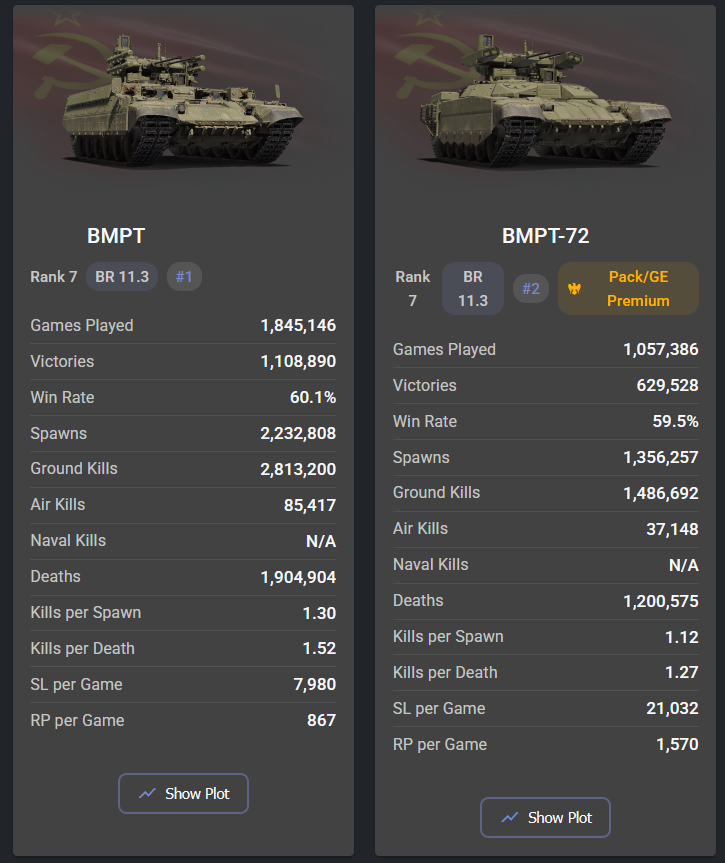Select the #2 ranking badge
The height and width of the screenshot is (863, 725).
[x=531, y=289]
